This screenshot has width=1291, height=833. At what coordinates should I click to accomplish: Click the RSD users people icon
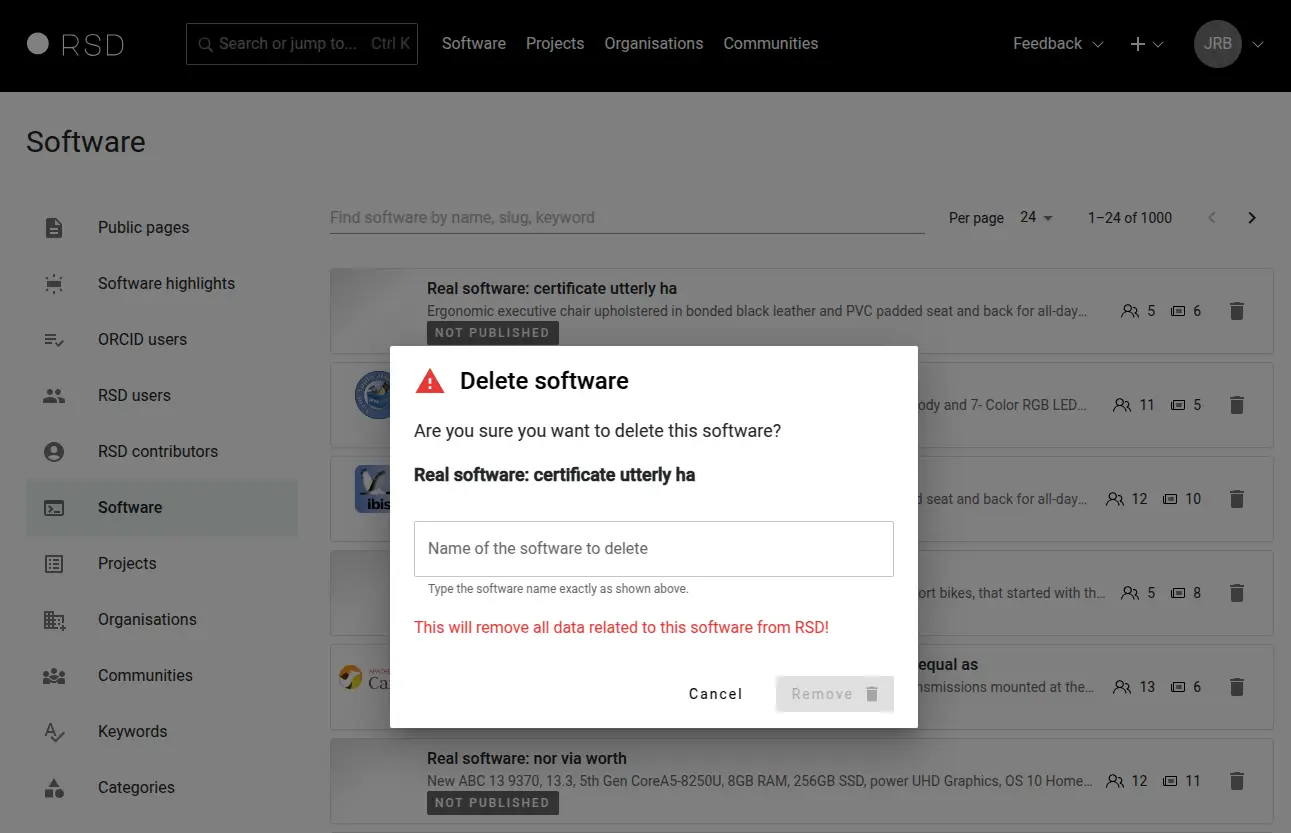point(53,395)
